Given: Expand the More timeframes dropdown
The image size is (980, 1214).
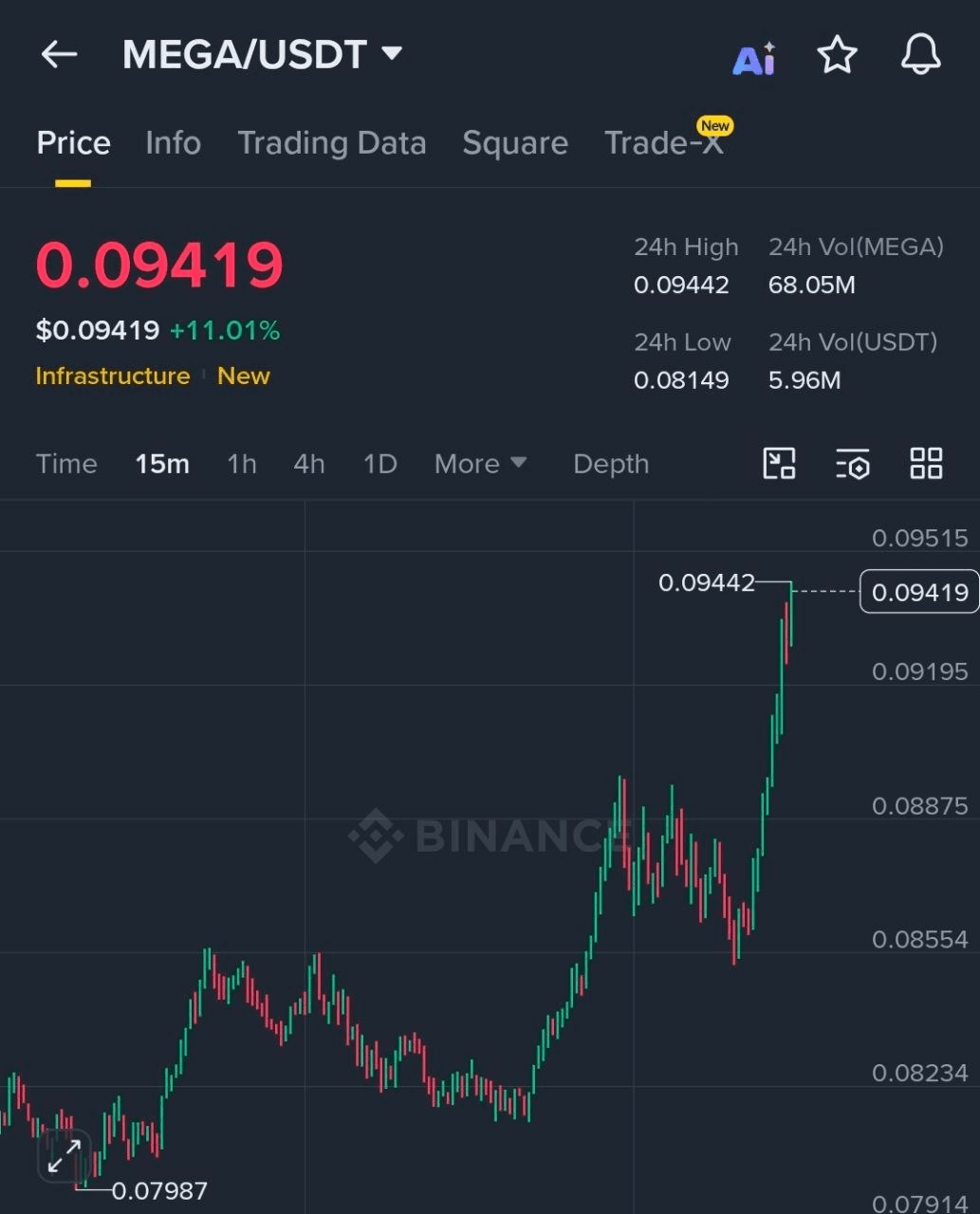Looking at the screenshot, I should (480, 464).
